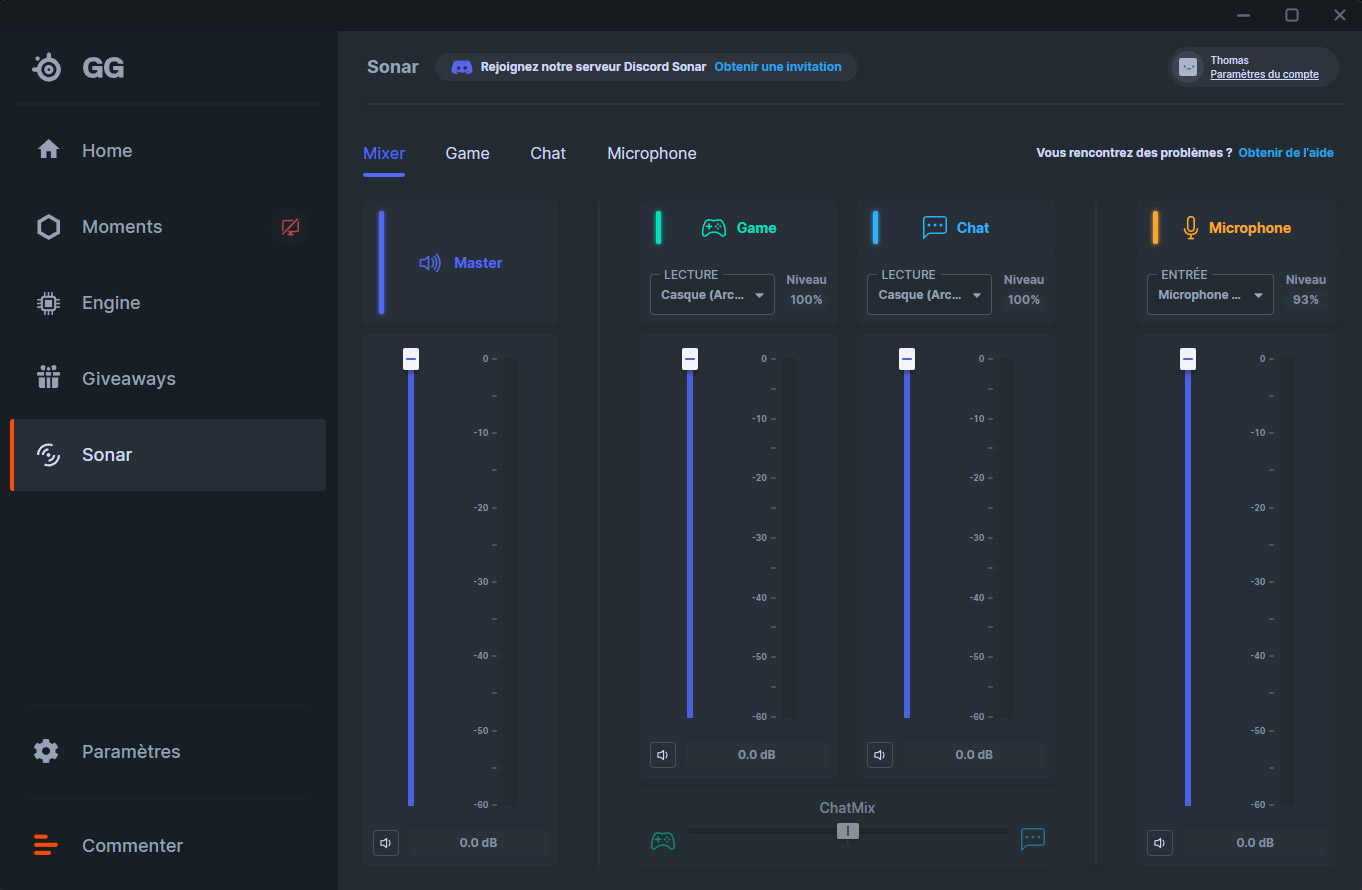
Task: Click the Master speaker icon
Action: (x=430, y=263)
